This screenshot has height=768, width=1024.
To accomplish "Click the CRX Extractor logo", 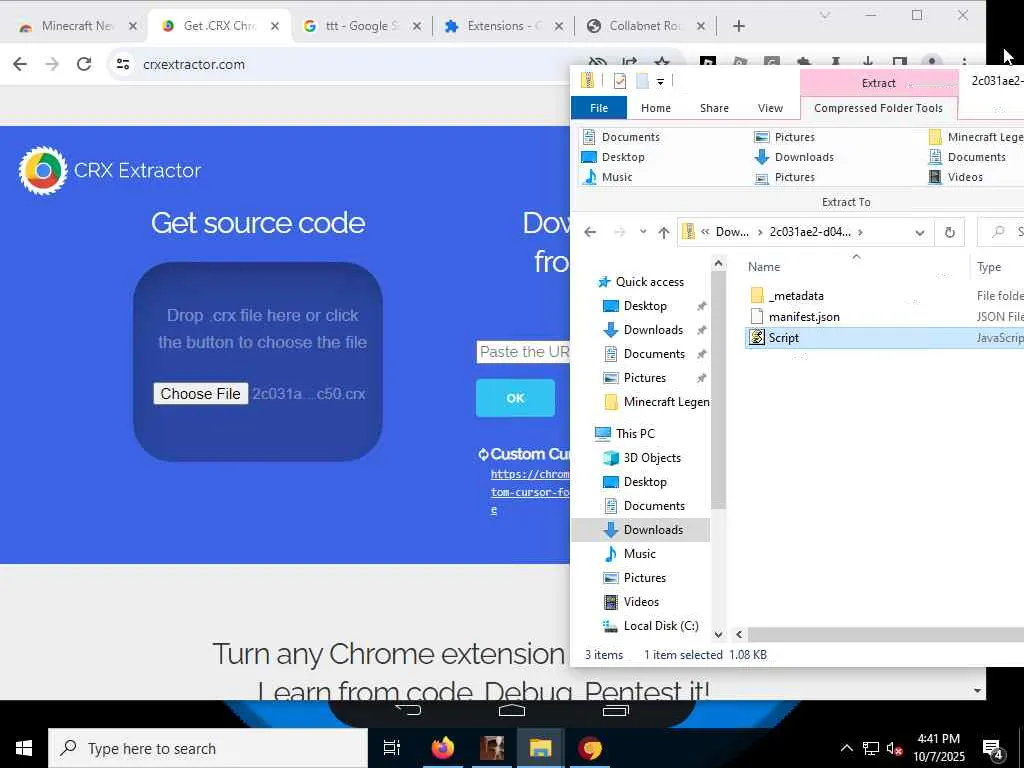I will [x=43, y=170].
